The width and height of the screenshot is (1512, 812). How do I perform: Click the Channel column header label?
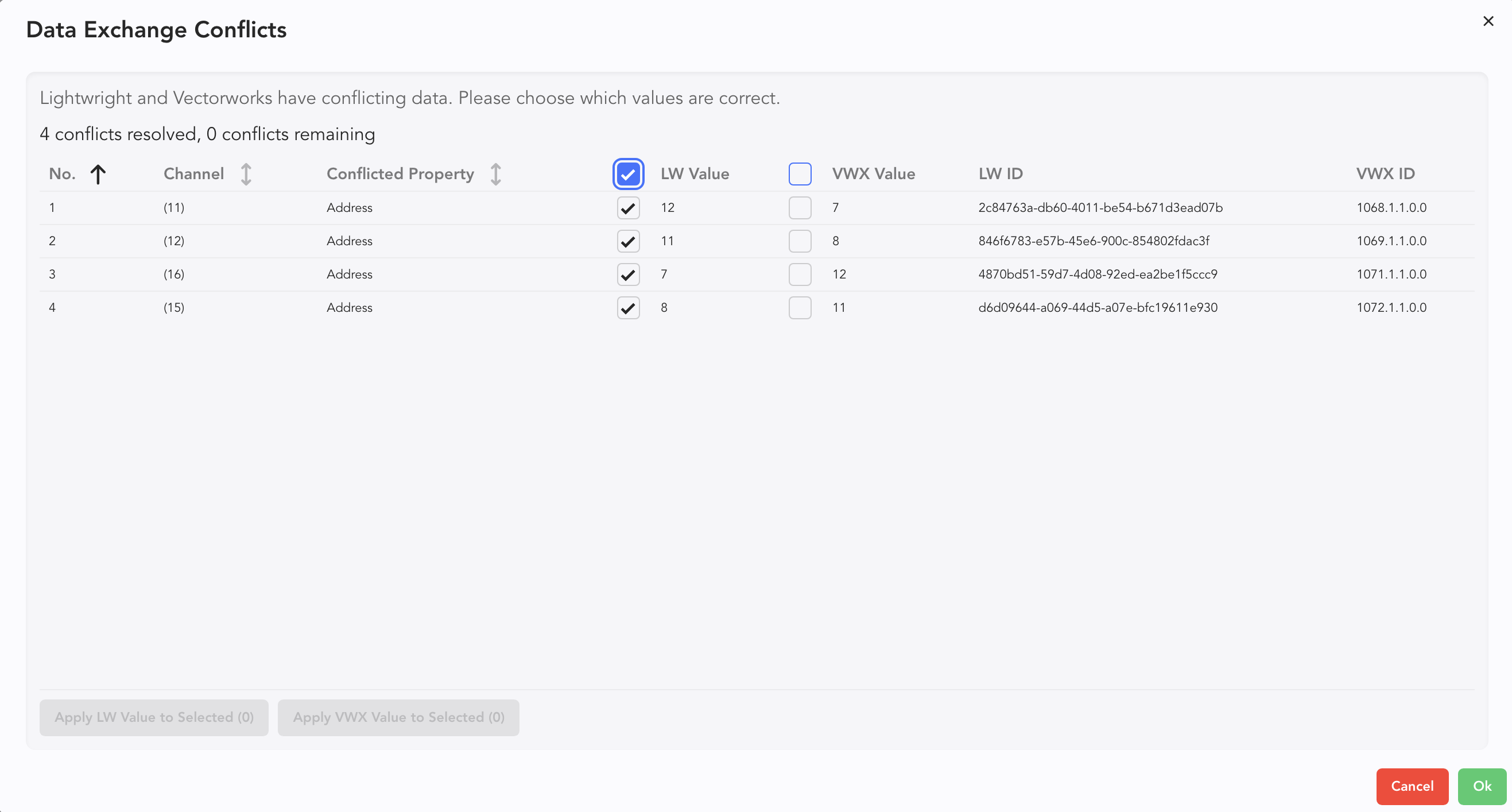[193, 174]
